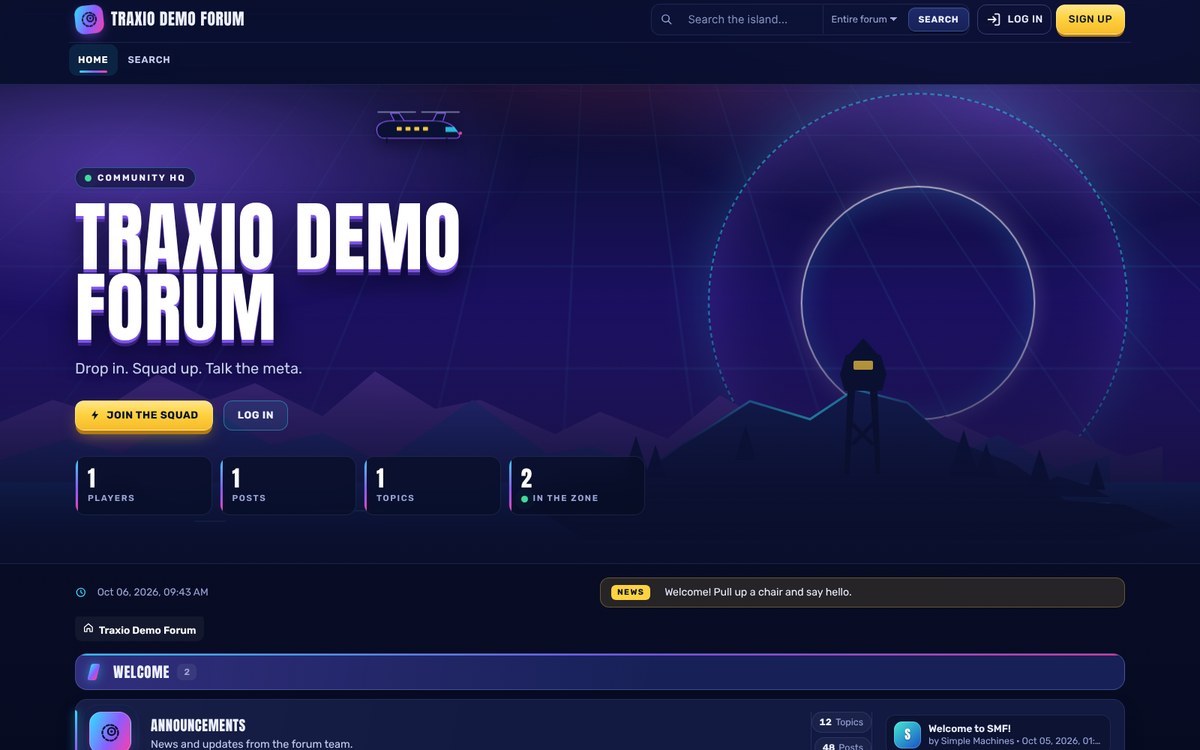Click the Traxio spiral logo icon in header

[x=89, y=19]
